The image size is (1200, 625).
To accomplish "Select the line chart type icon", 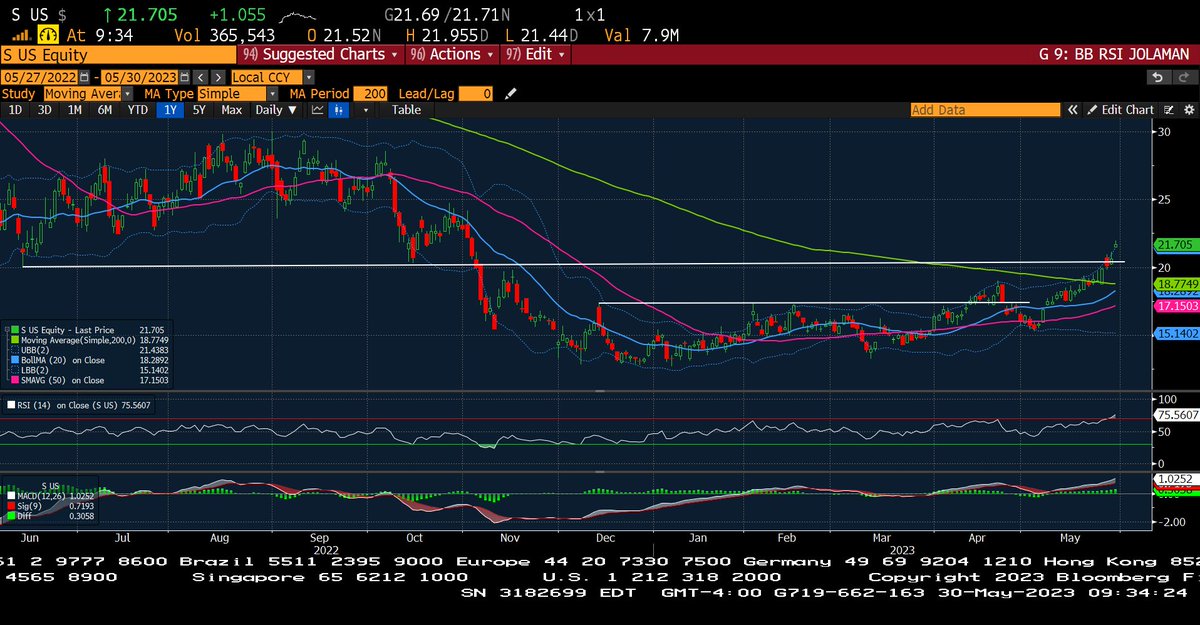I will point(318,110).
